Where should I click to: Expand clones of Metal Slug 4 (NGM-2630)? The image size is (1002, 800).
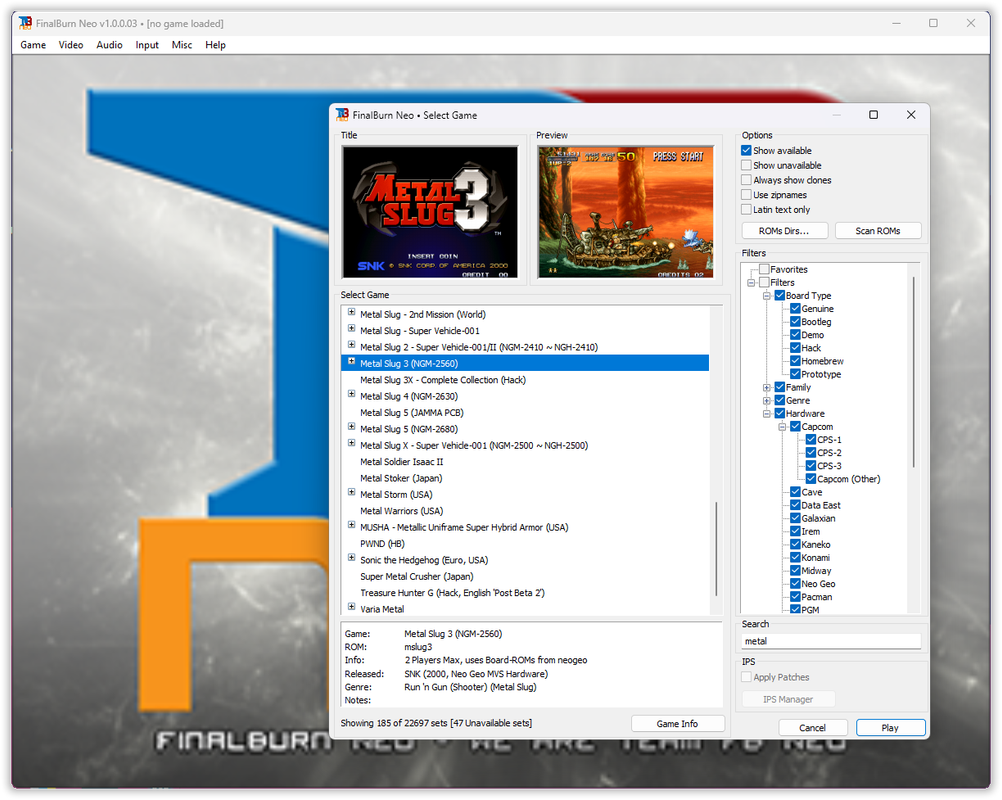(351, 394)
